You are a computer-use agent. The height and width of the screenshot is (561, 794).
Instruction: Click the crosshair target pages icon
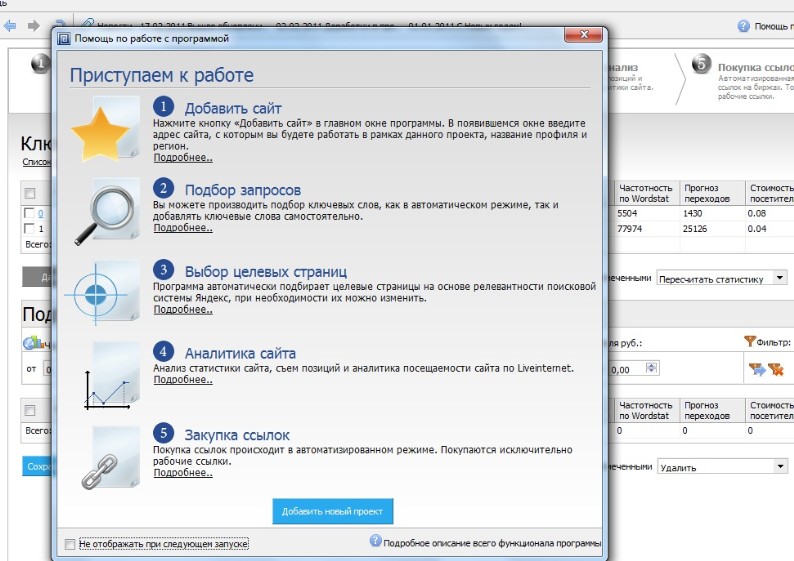pos(96,294)
